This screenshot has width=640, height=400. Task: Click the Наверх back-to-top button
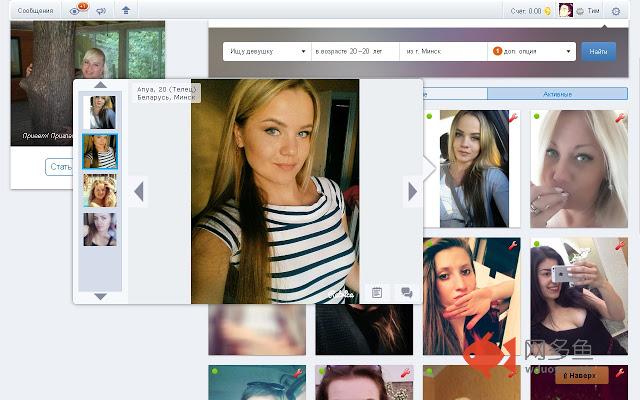(581, 376)
